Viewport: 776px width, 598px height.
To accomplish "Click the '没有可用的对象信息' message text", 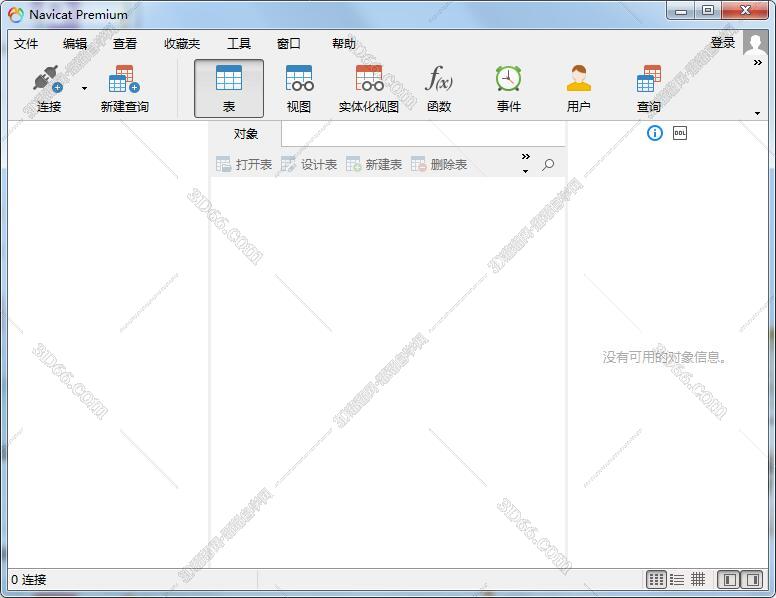I will click(665, 357).
